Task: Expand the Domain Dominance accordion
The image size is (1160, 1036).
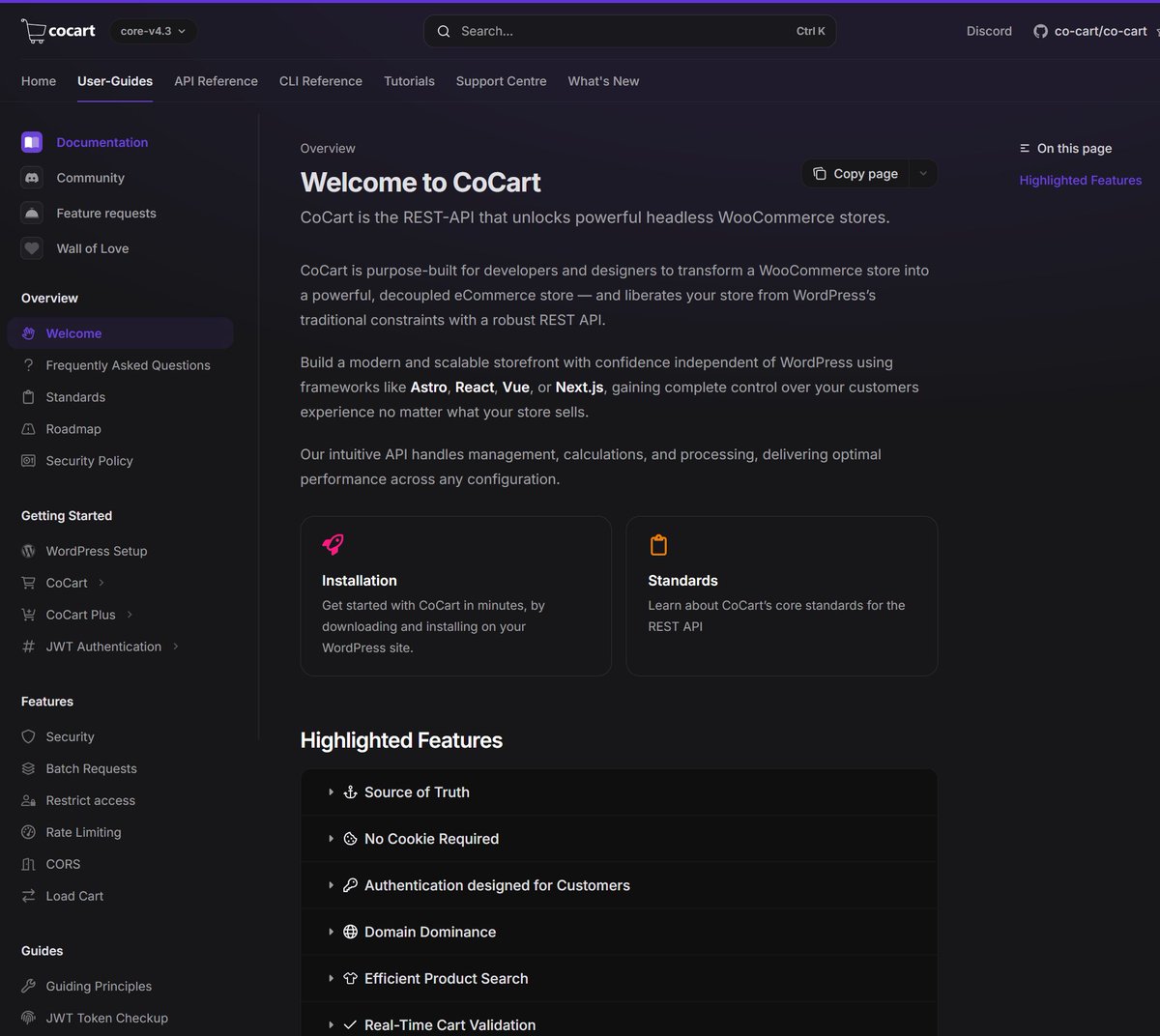Action: coord(619,932)
